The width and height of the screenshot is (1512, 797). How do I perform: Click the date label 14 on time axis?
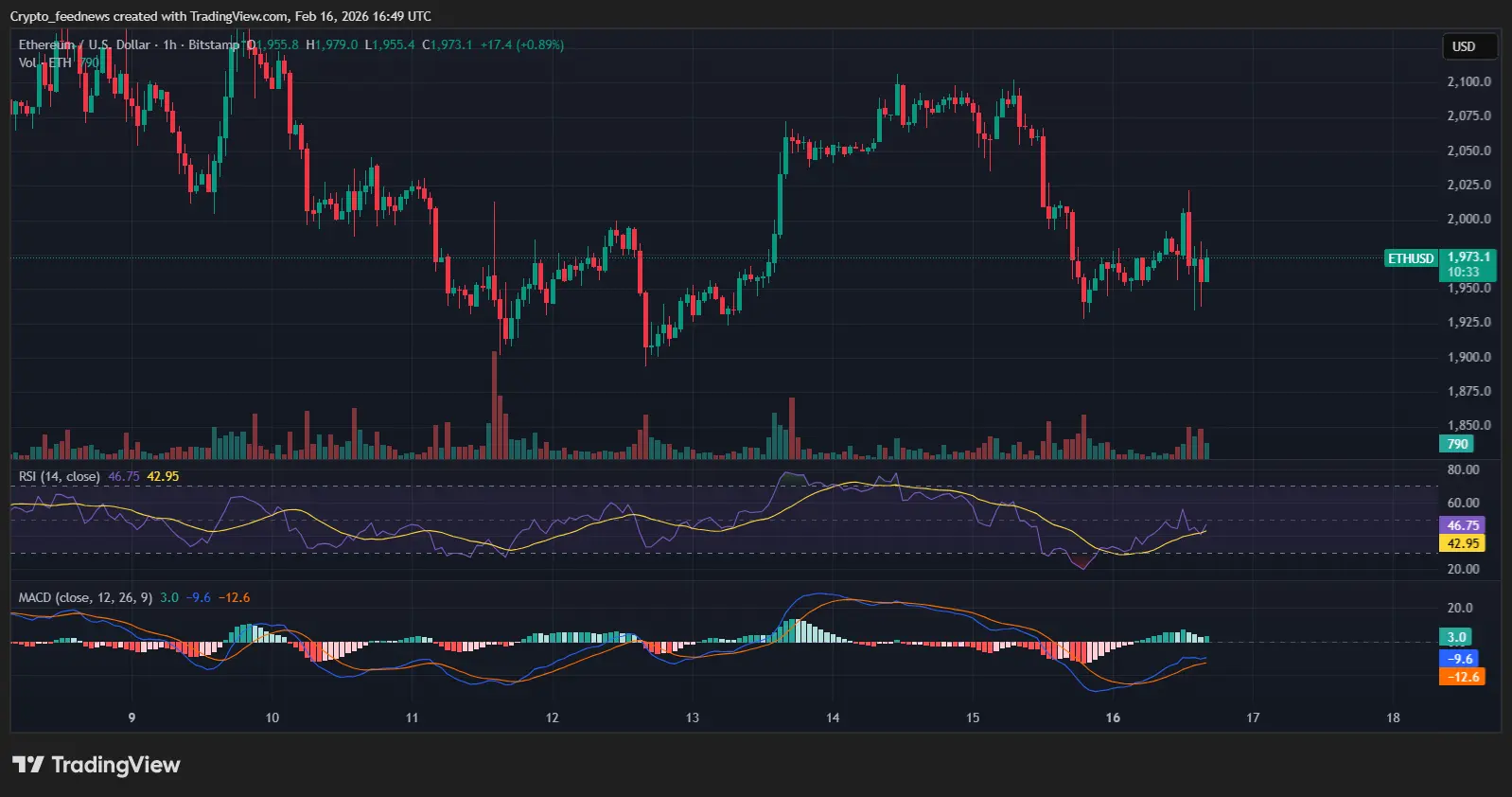click(x=833, y=717)
